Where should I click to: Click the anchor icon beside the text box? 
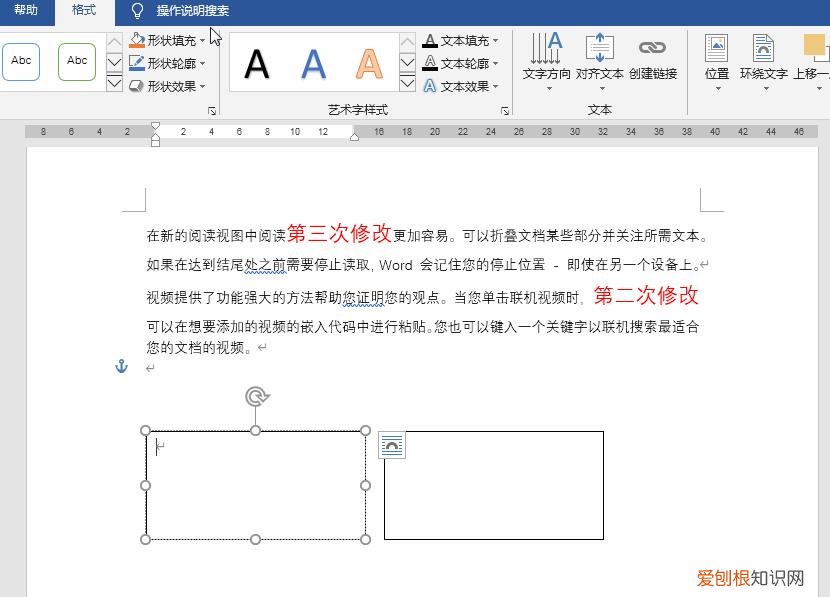pyautogui.click(x=121, y=366)
